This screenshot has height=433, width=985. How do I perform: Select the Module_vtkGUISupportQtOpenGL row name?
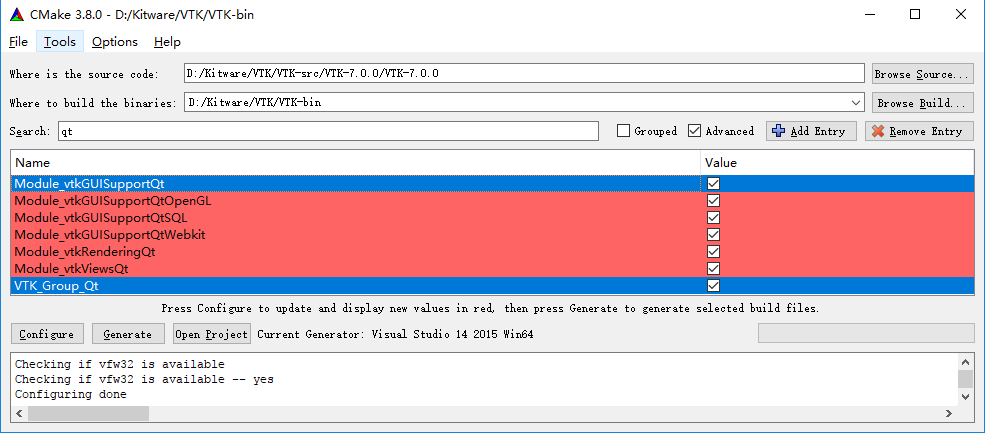pyautogui.click(x=113, y=200)
